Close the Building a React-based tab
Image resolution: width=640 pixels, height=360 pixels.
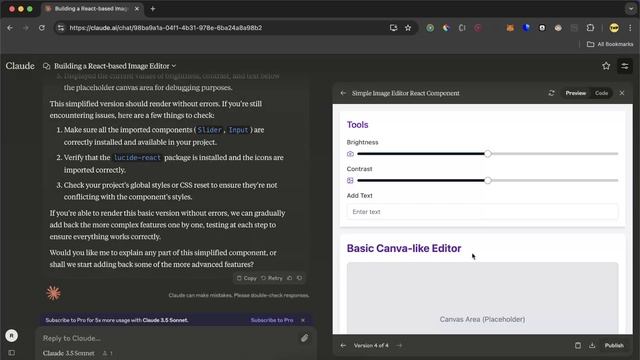click(x=137, y=9)
